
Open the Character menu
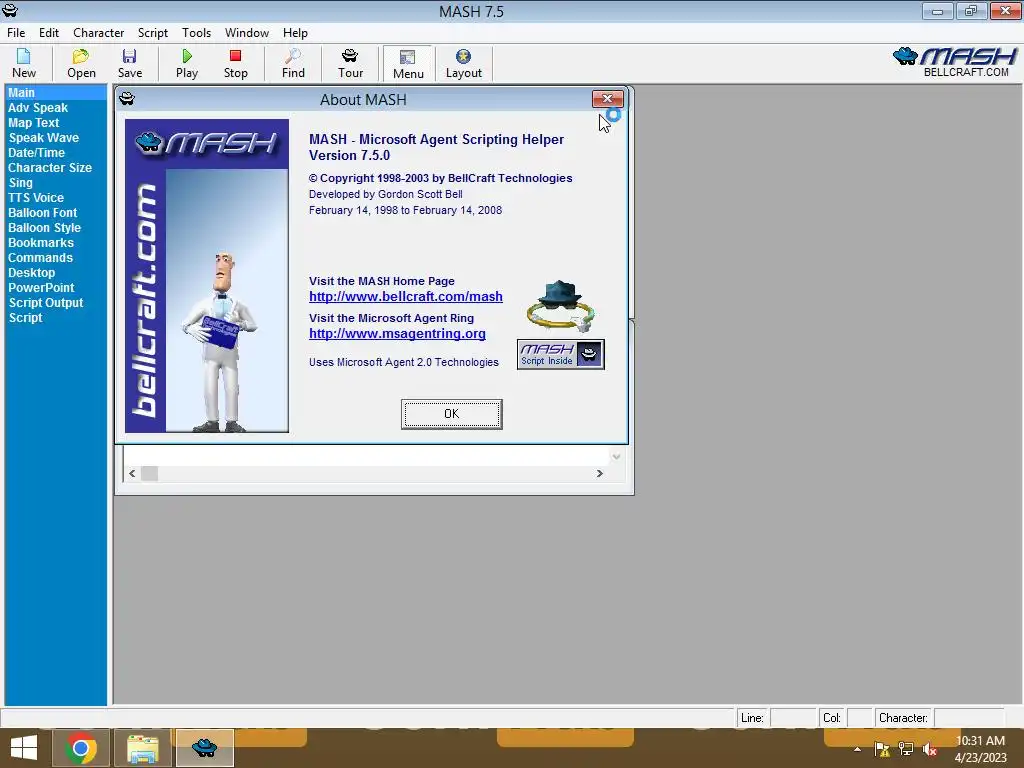click(x=99, y=33)
